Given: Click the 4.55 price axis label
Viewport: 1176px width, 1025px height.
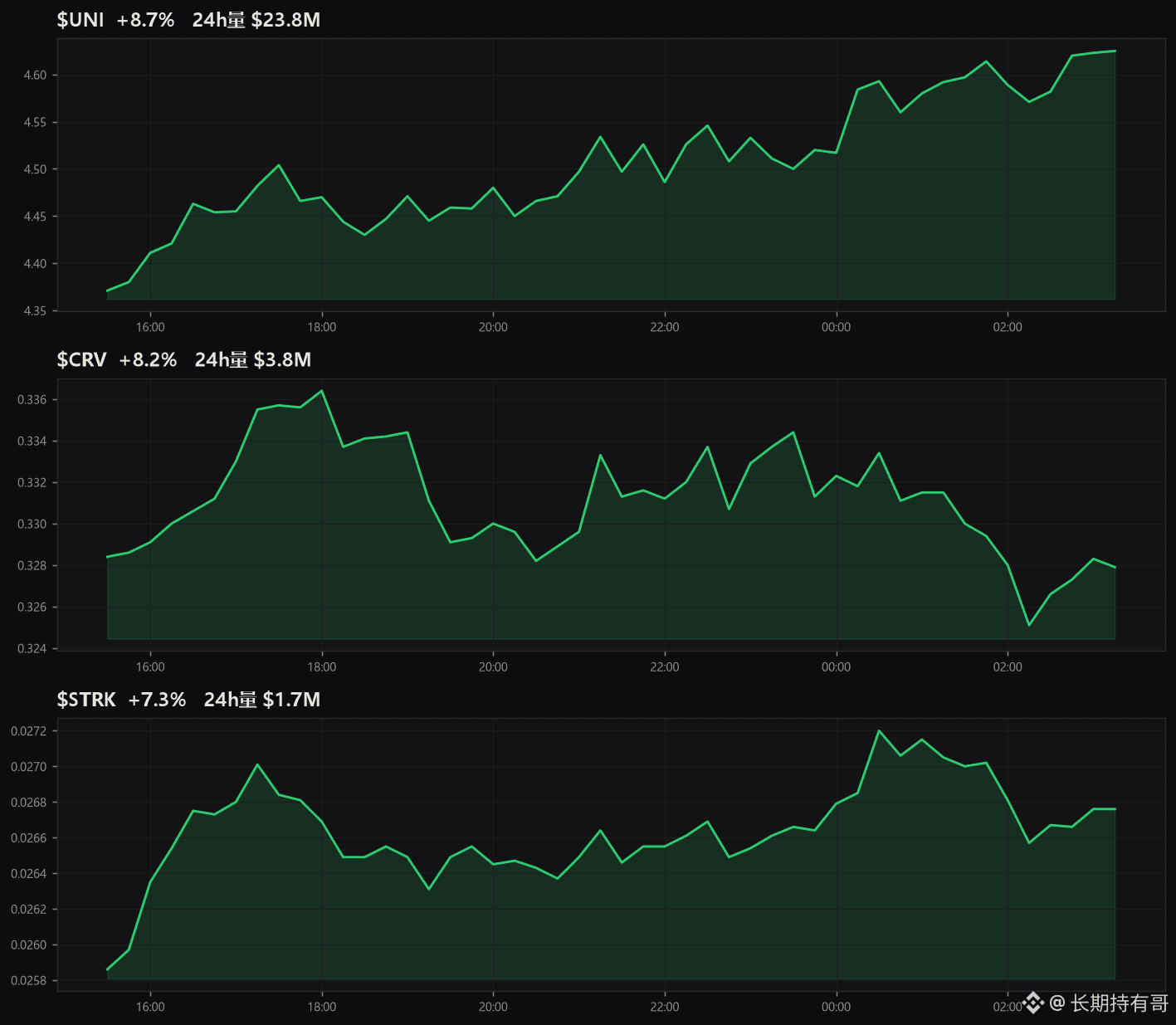Looking at the screenshot, I should click(x=36, y=123).
